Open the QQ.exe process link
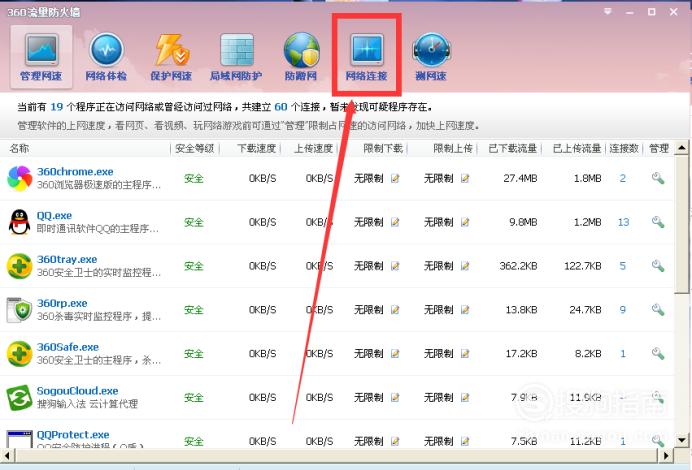The width and height of the screenshot is (692, 470). click(54, 215)
